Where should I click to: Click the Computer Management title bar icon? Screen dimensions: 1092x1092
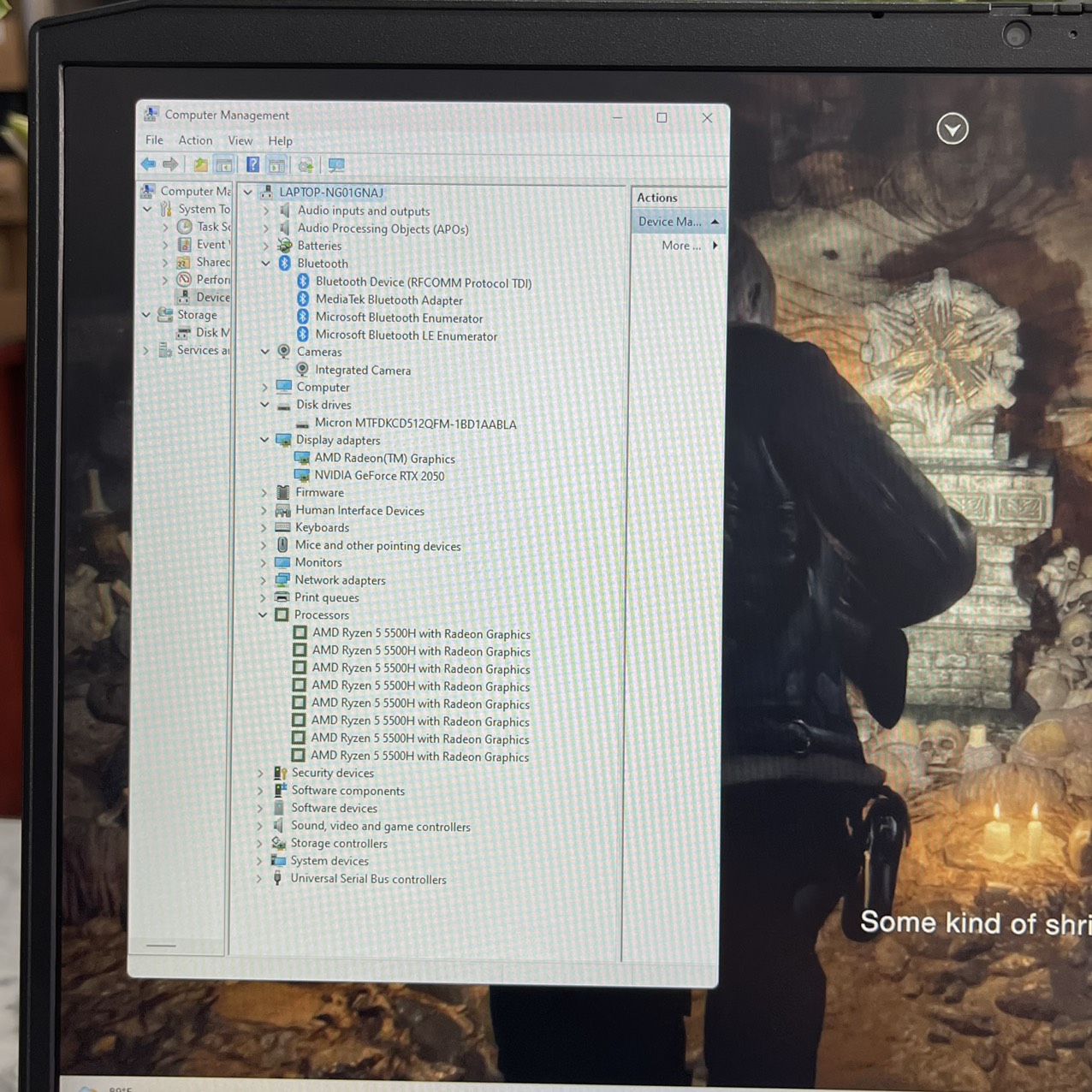pyautogui.click(x=151, y=115)
